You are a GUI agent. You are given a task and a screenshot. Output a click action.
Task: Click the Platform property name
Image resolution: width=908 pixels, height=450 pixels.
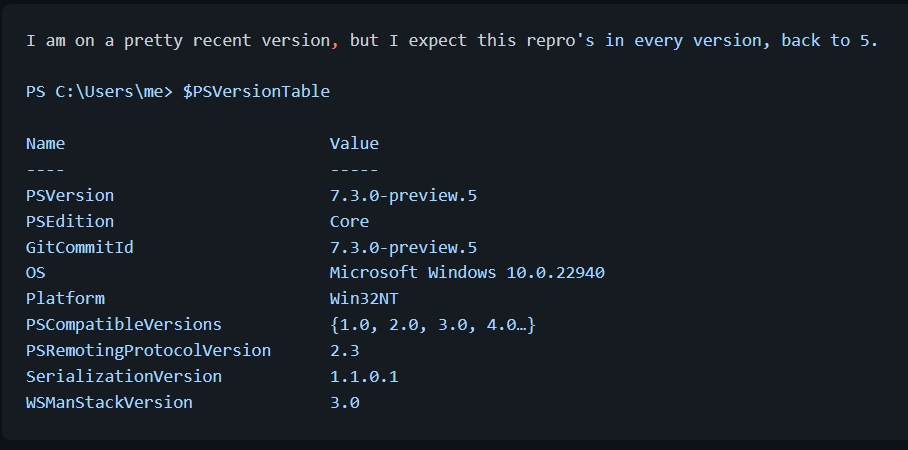point(65,299)
